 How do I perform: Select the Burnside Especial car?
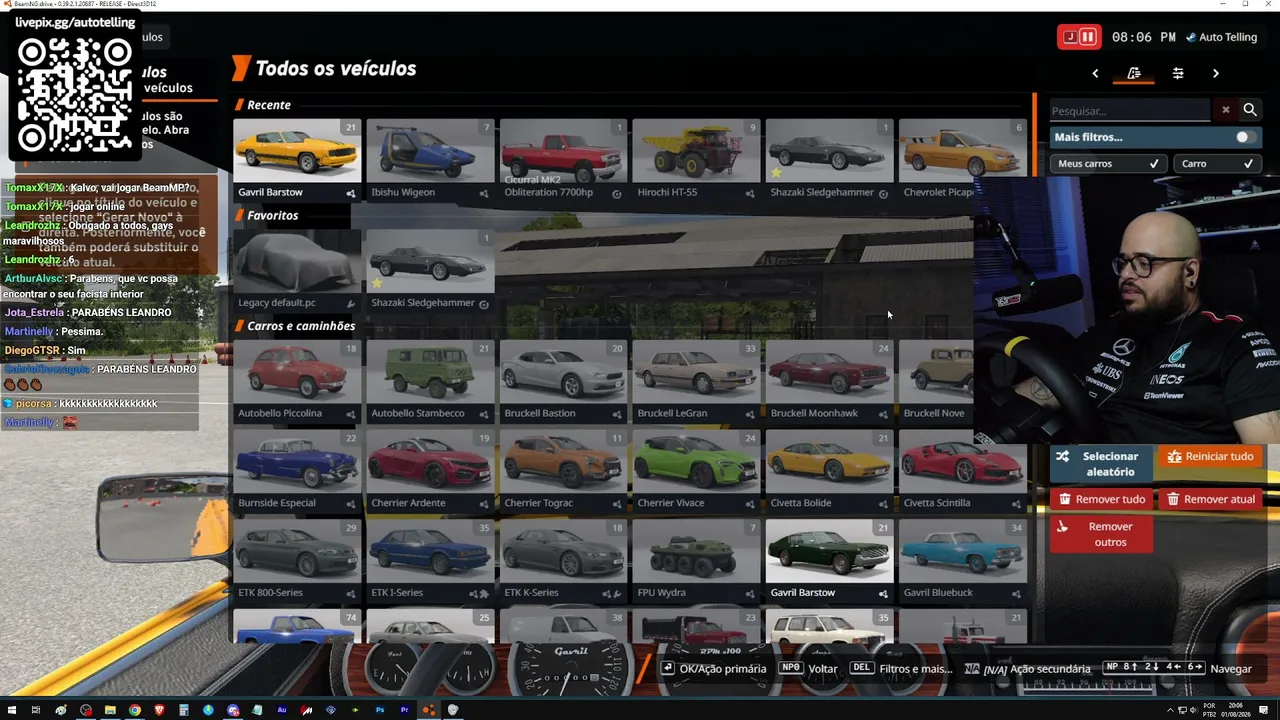click(297, 471)
